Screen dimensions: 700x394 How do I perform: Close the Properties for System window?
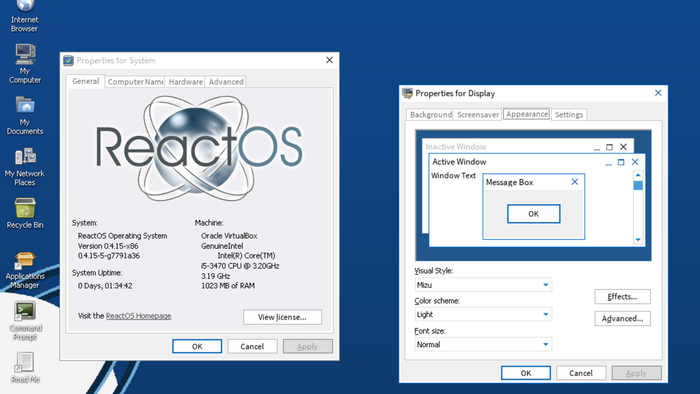tap(329, 60)
